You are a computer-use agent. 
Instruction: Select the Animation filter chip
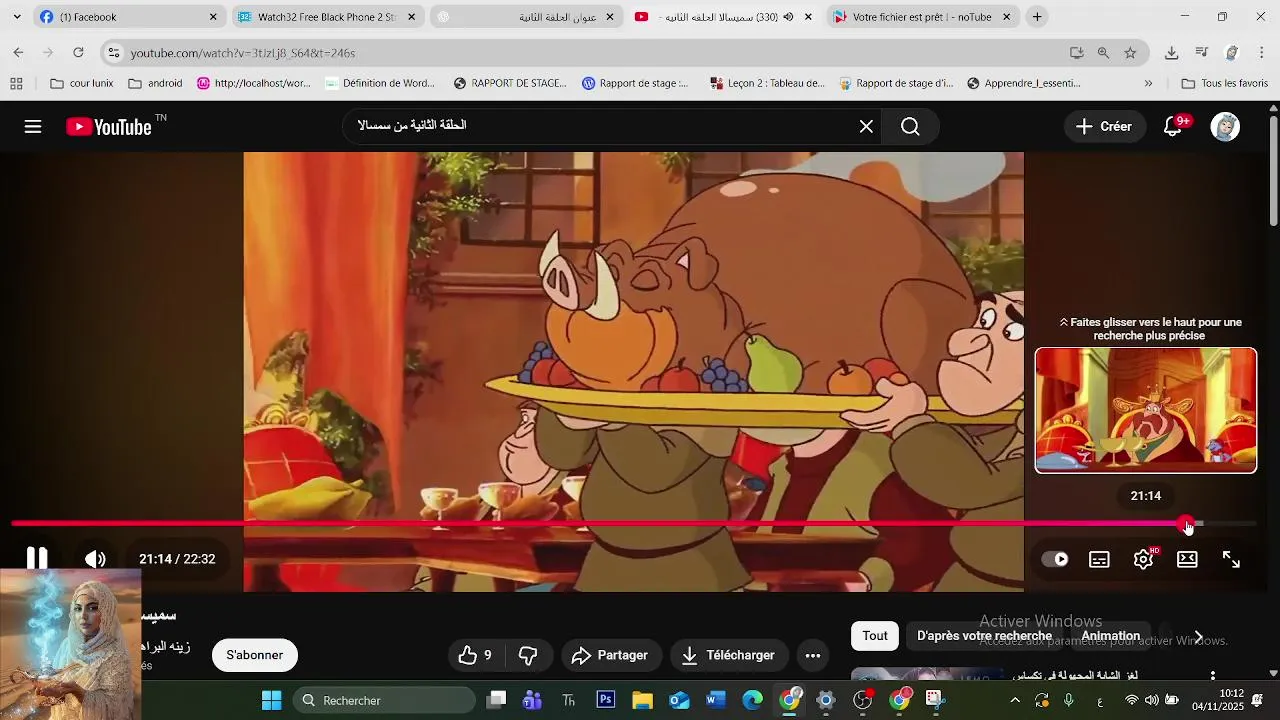coord(1110,636)
